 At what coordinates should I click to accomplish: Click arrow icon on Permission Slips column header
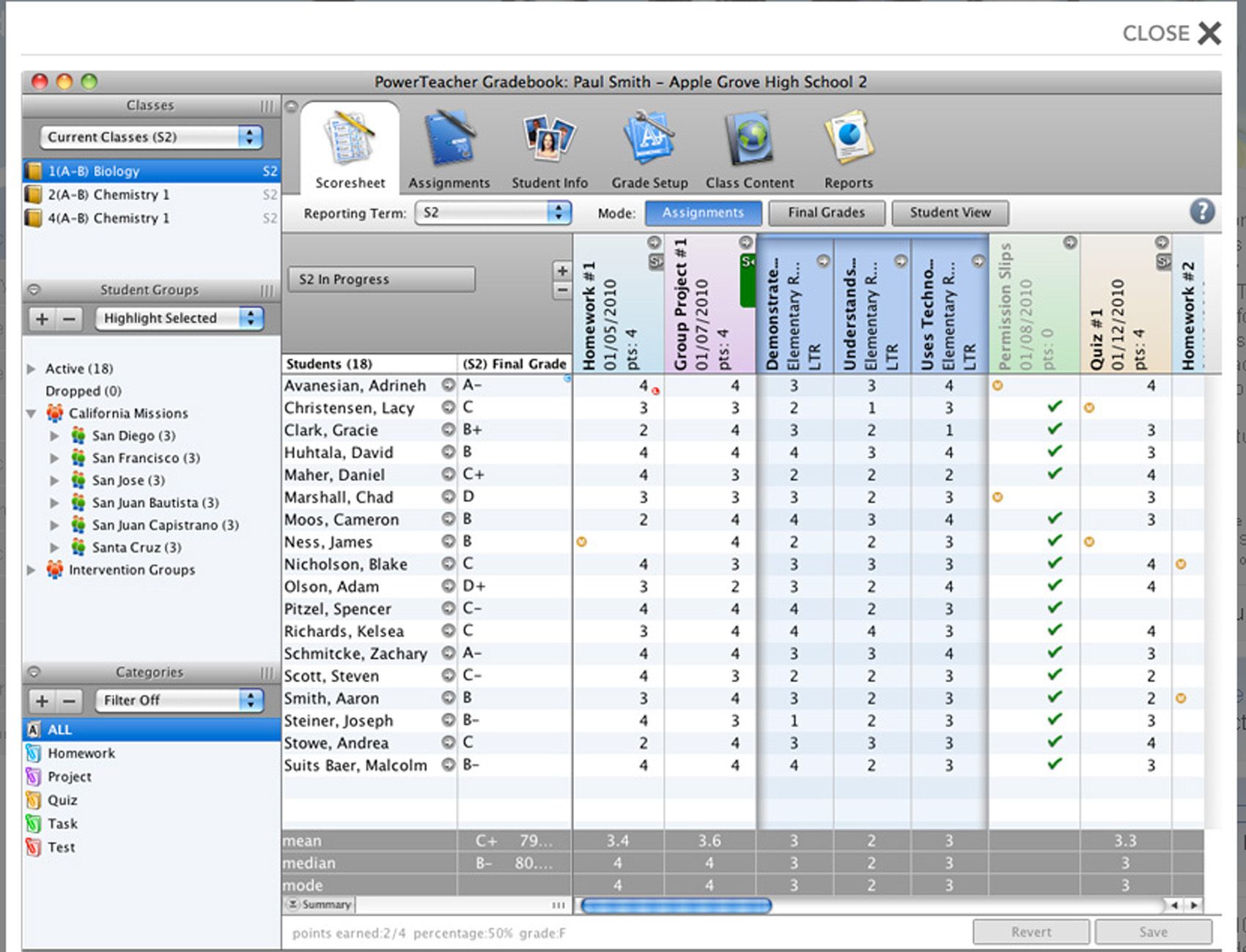(1070, 243)
